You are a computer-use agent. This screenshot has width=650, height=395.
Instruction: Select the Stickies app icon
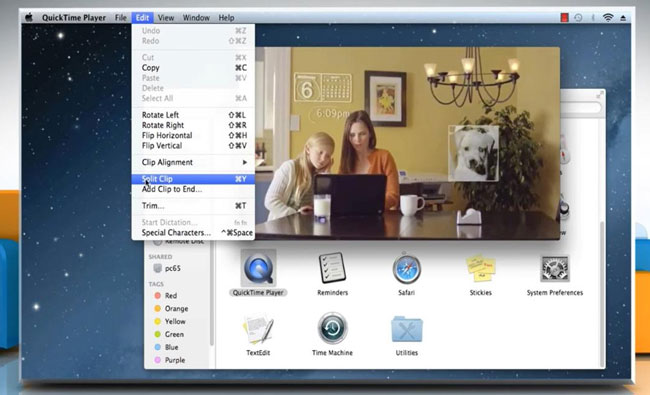coord(480,269)
